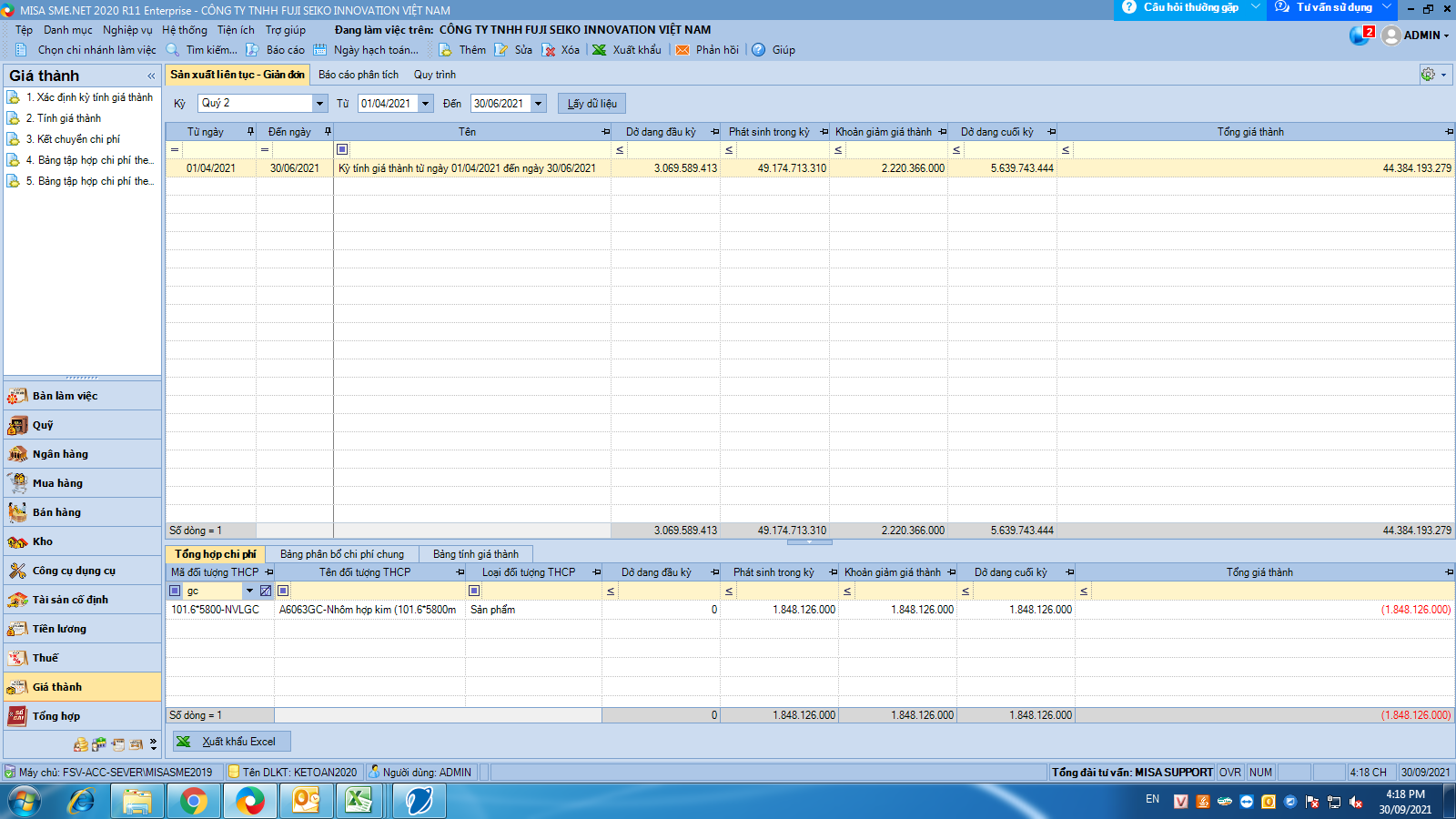The height and width of the screenshot is (819, 1456).
Task: Pin the Tên đối tượng THCP column
Action: tap(460, 572)
